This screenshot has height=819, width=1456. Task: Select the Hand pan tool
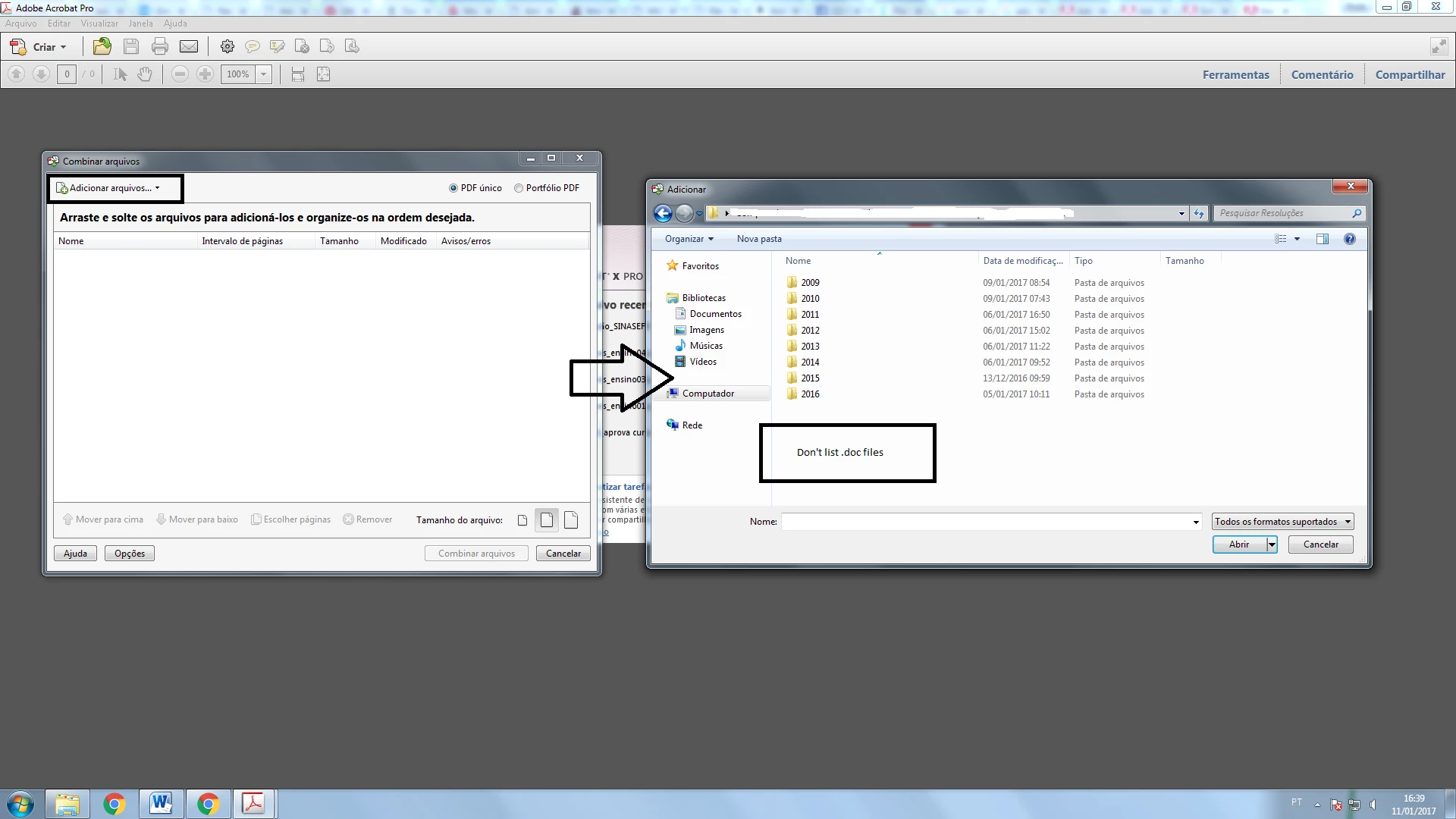[145, 74]
